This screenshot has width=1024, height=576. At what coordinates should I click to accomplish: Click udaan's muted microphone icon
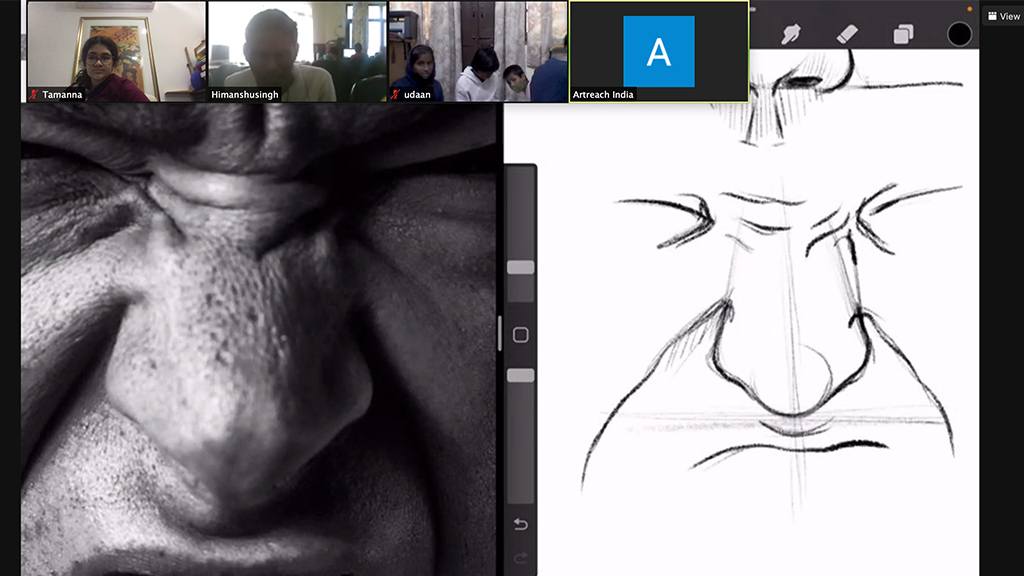[396, 95]
